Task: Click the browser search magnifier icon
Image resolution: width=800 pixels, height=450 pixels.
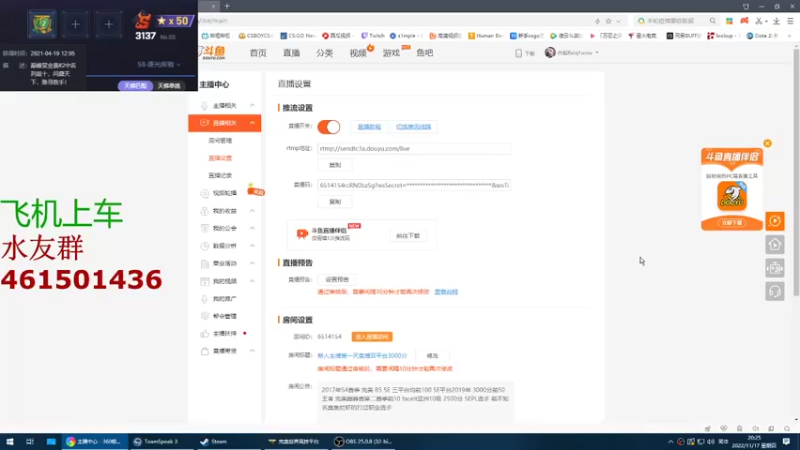Action: point(712,21)
